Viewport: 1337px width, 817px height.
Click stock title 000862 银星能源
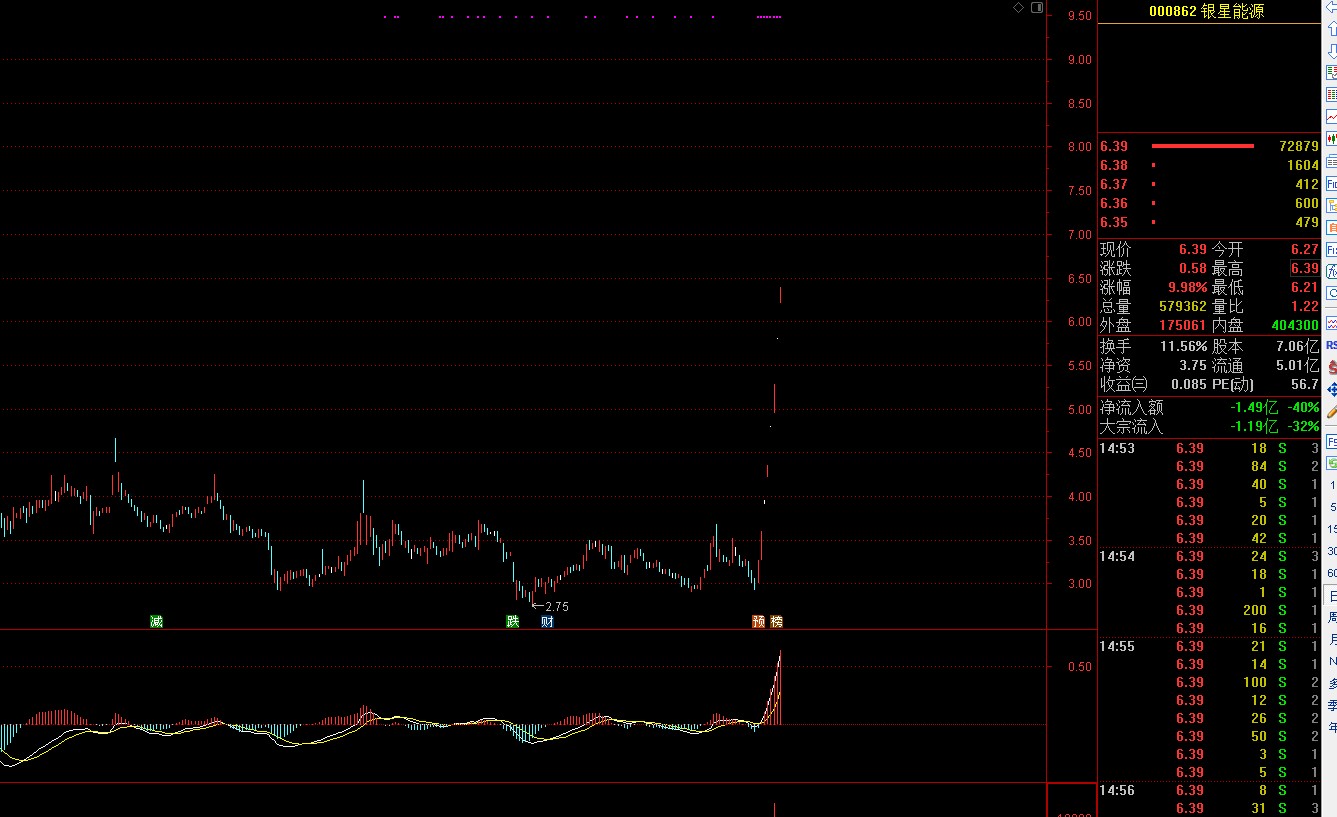pos(1208,11)
